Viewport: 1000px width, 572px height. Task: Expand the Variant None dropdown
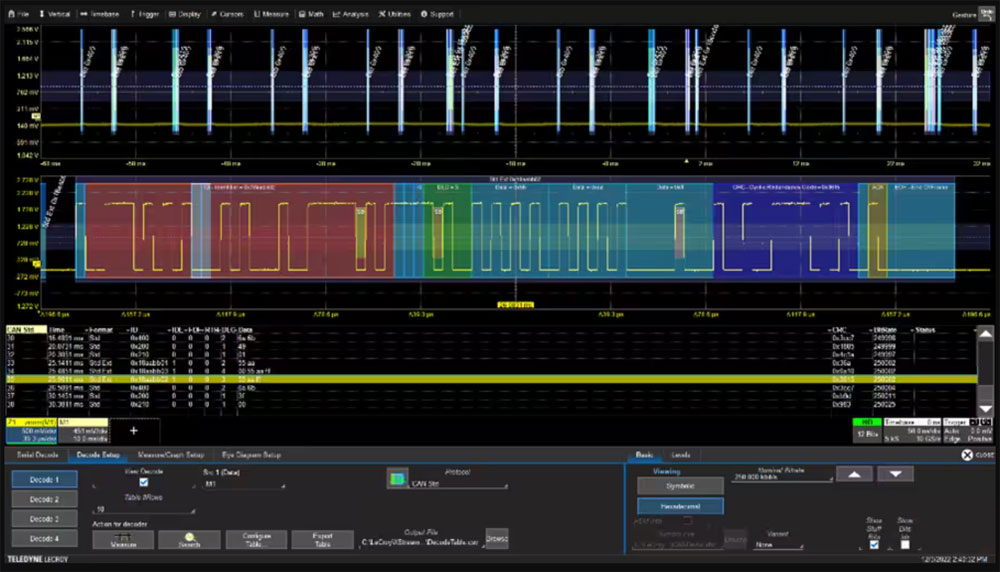click(x=778, y=545)
